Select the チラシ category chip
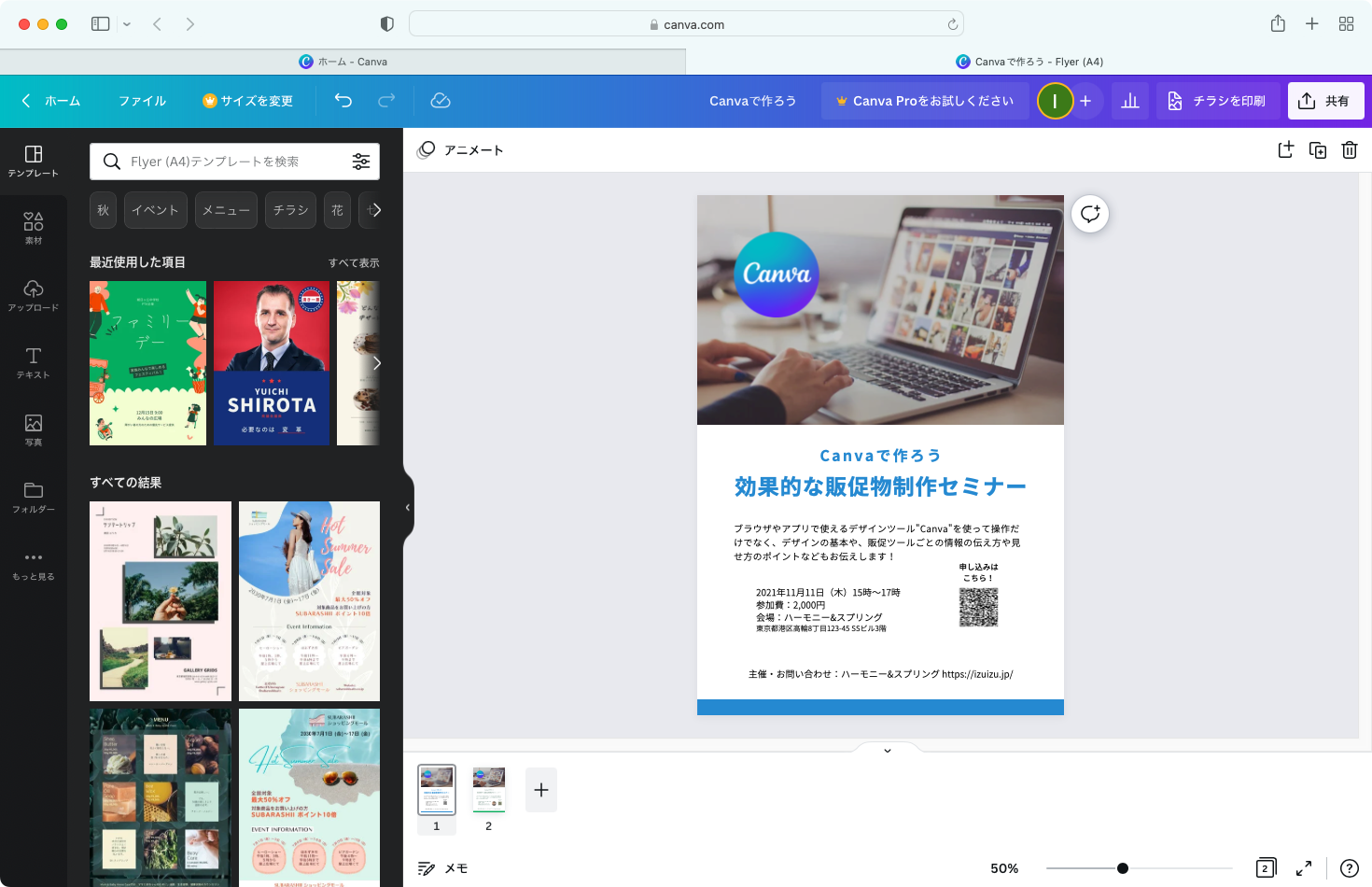Screen dimensions: 1372x887 click(290, 210)
